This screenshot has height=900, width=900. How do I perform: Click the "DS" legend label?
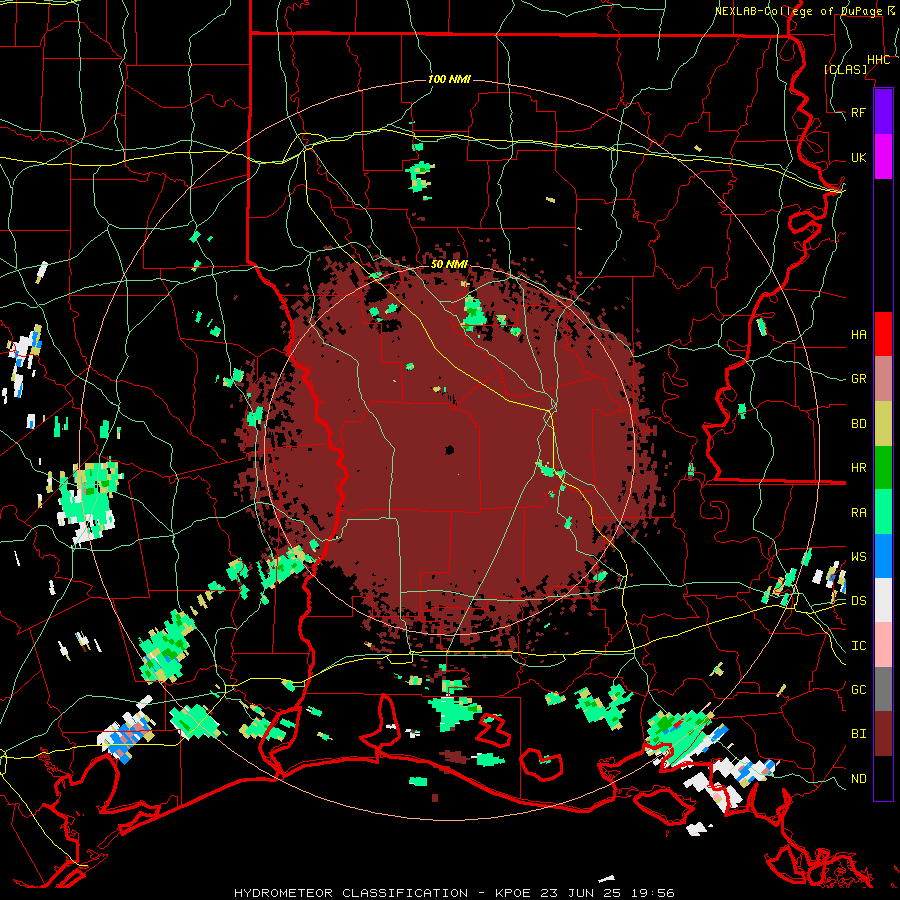tap(859, 600)
